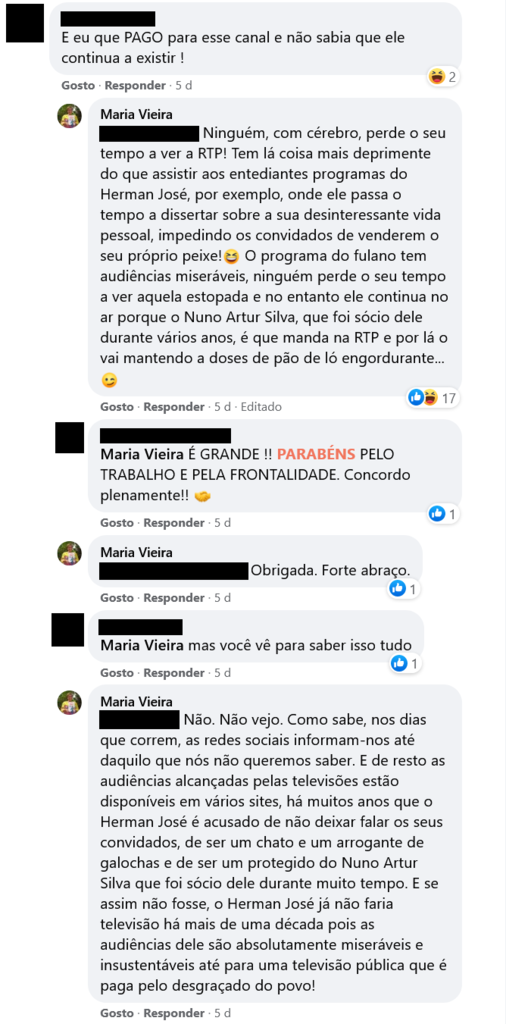
Task: Like Maria Vieira's comment marked Editado
Action: 116,407
